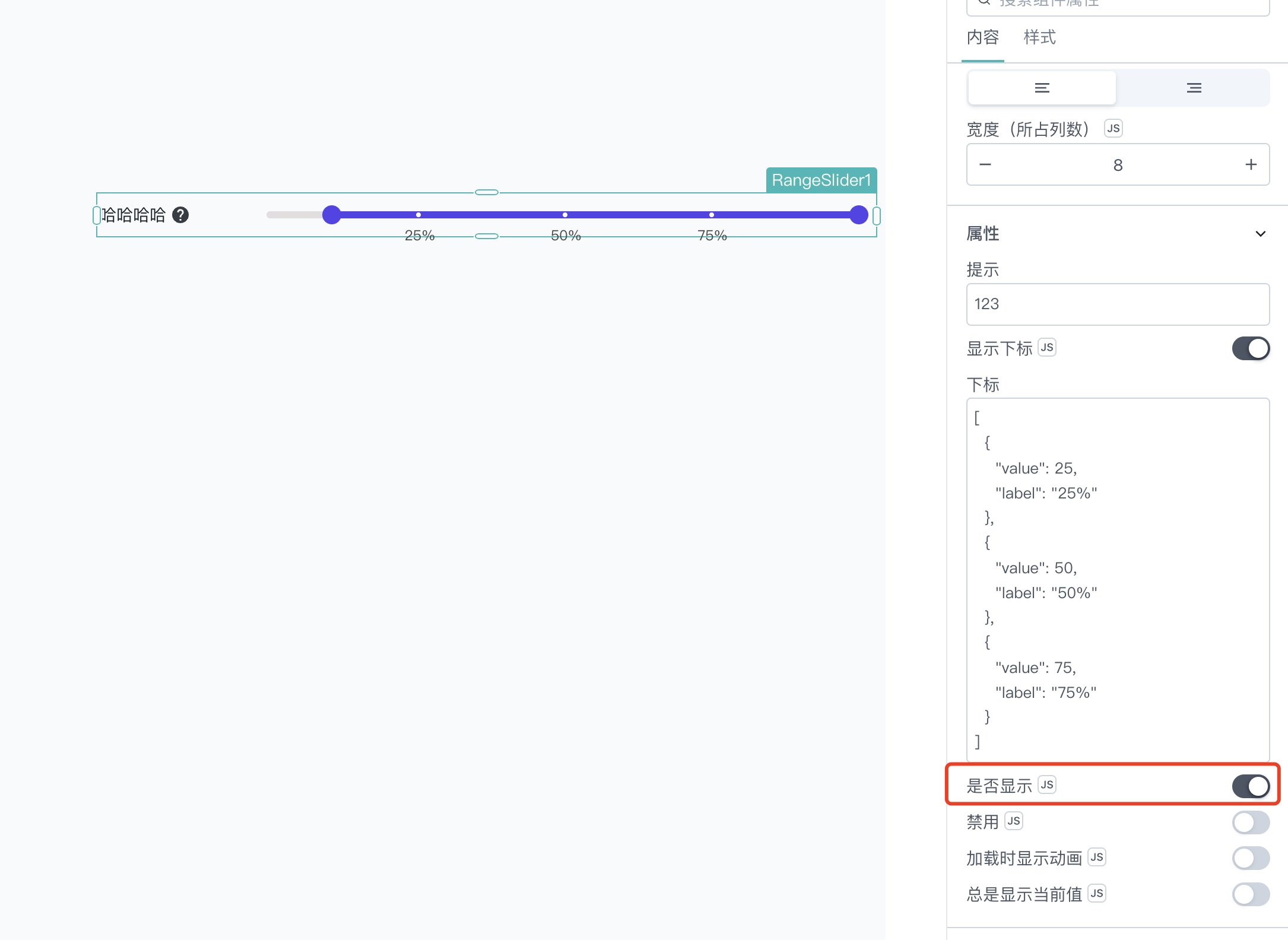Click the JS icon beside 总是显示当前值
The height and width of the screenshot is (940, 1288).
[x=1096, y=893]
